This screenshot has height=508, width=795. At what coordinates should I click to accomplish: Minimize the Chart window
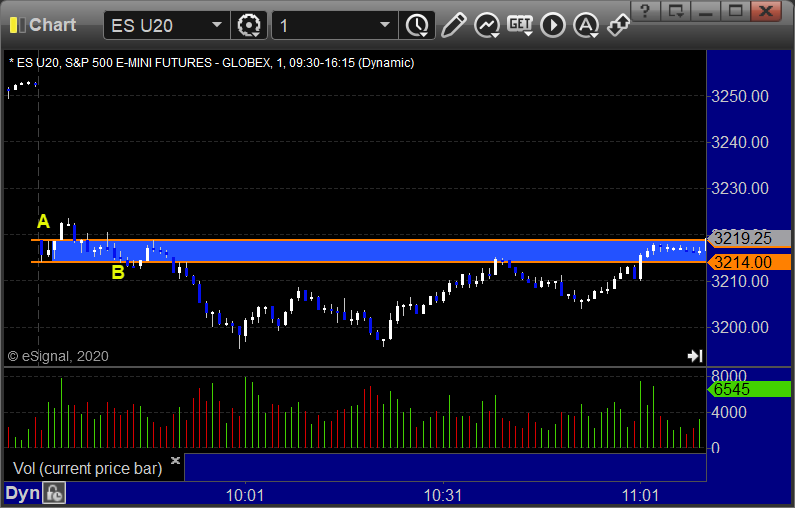706,11
